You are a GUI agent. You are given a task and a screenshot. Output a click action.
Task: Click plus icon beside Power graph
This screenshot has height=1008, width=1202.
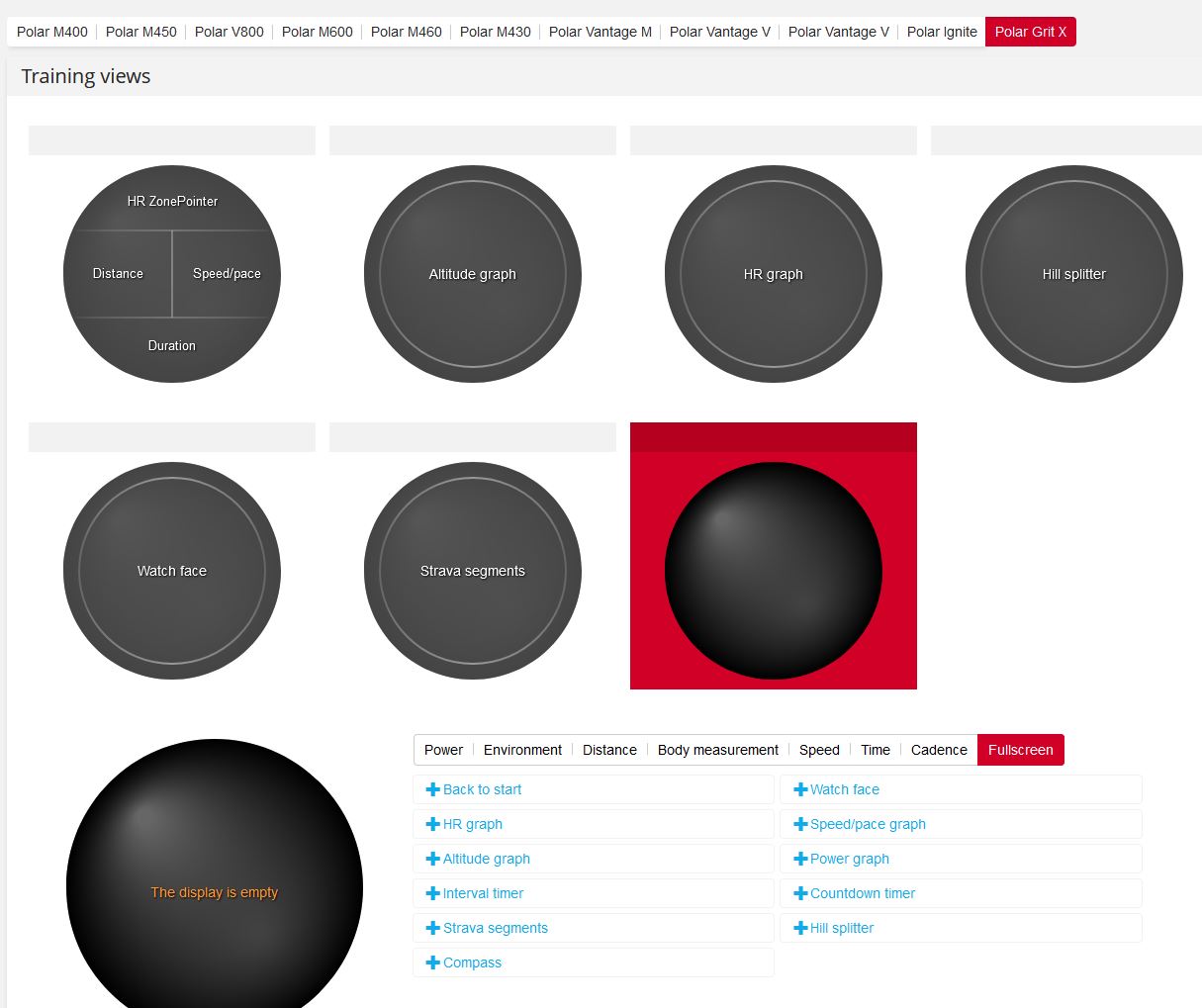point(800,859)
